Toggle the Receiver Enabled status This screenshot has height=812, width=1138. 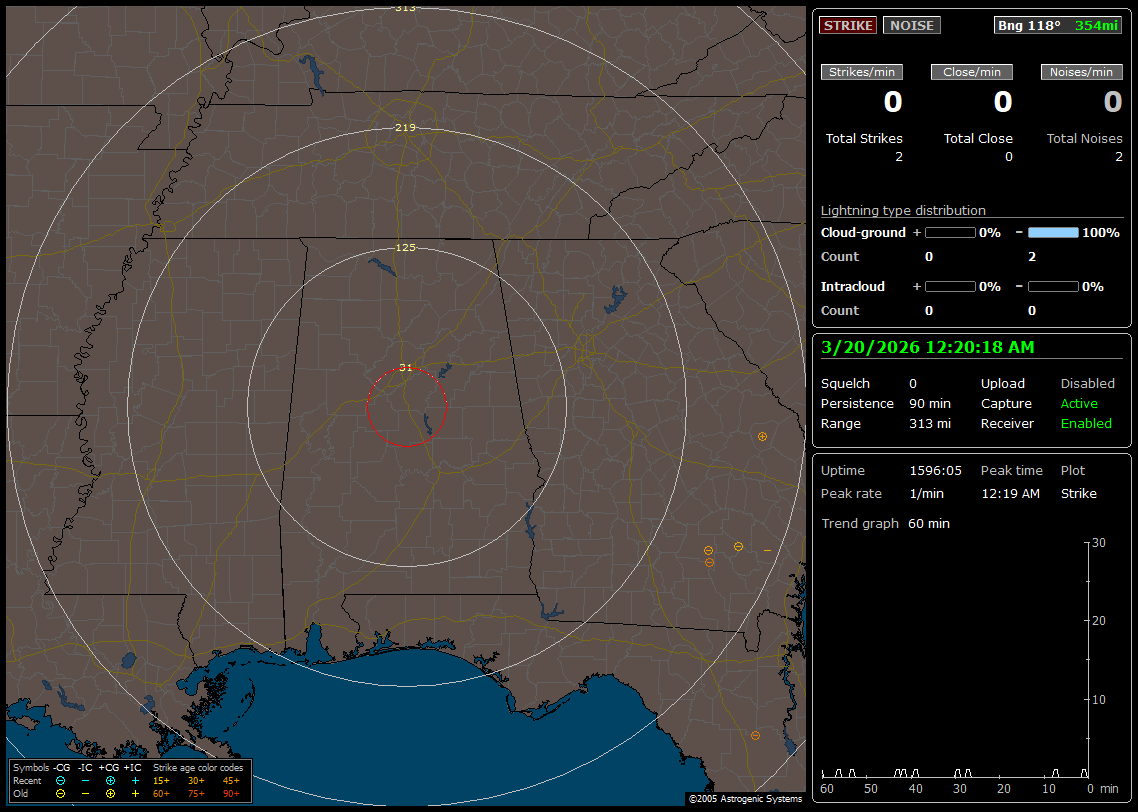click(1086, 424)
